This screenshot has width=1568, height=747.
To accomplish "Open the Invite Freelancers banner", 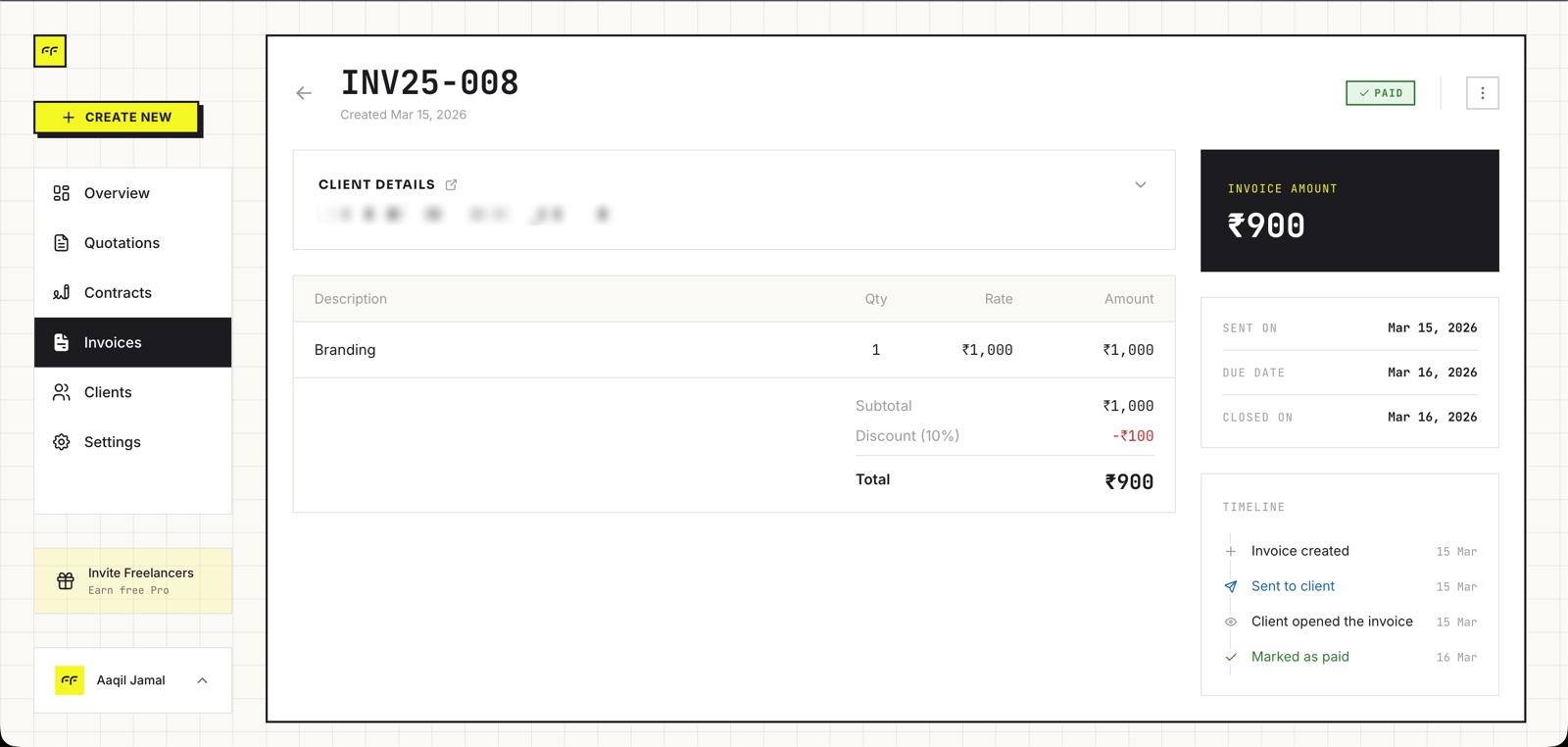I will (x=133, y=580).
